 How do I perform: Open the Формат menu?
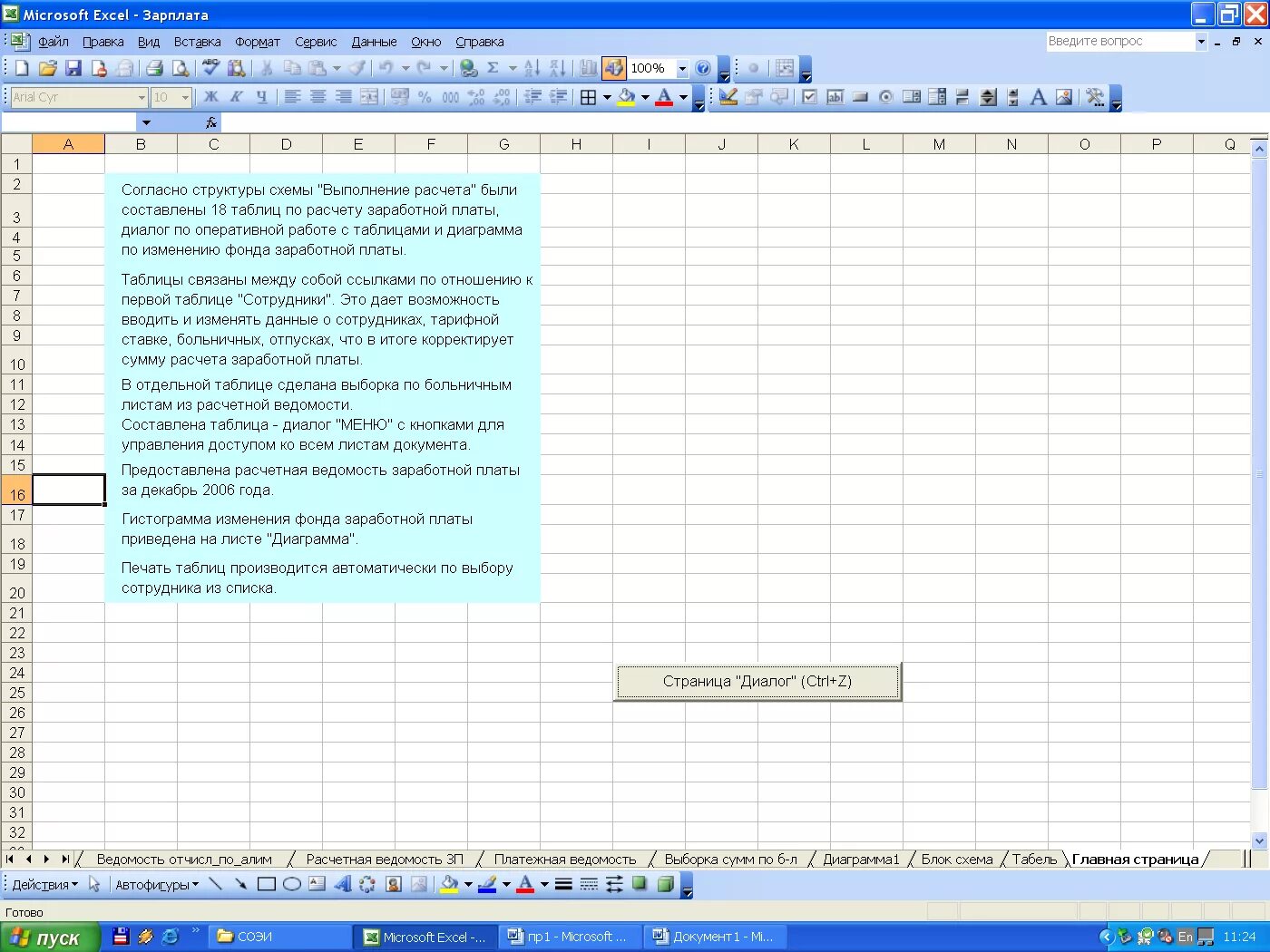pos(258,42)
